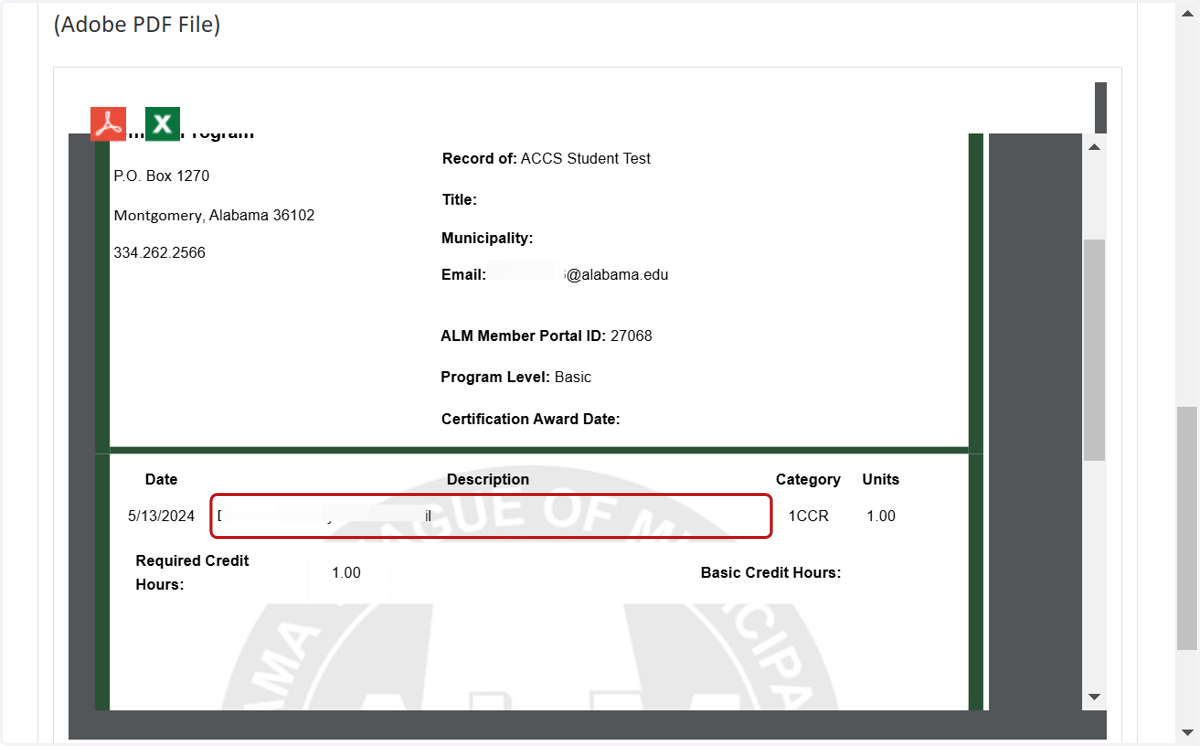Image resolution: width=1200 pixels, height=746 pixels.
Task: Click the inner document scrollbar thumb
Action: pos(1094,350)
